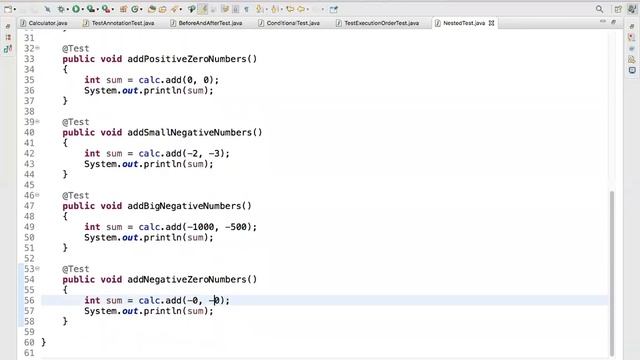This screenshot has height=360, width=640.
Task: Maximize the editor area
Action: point(613,22)
